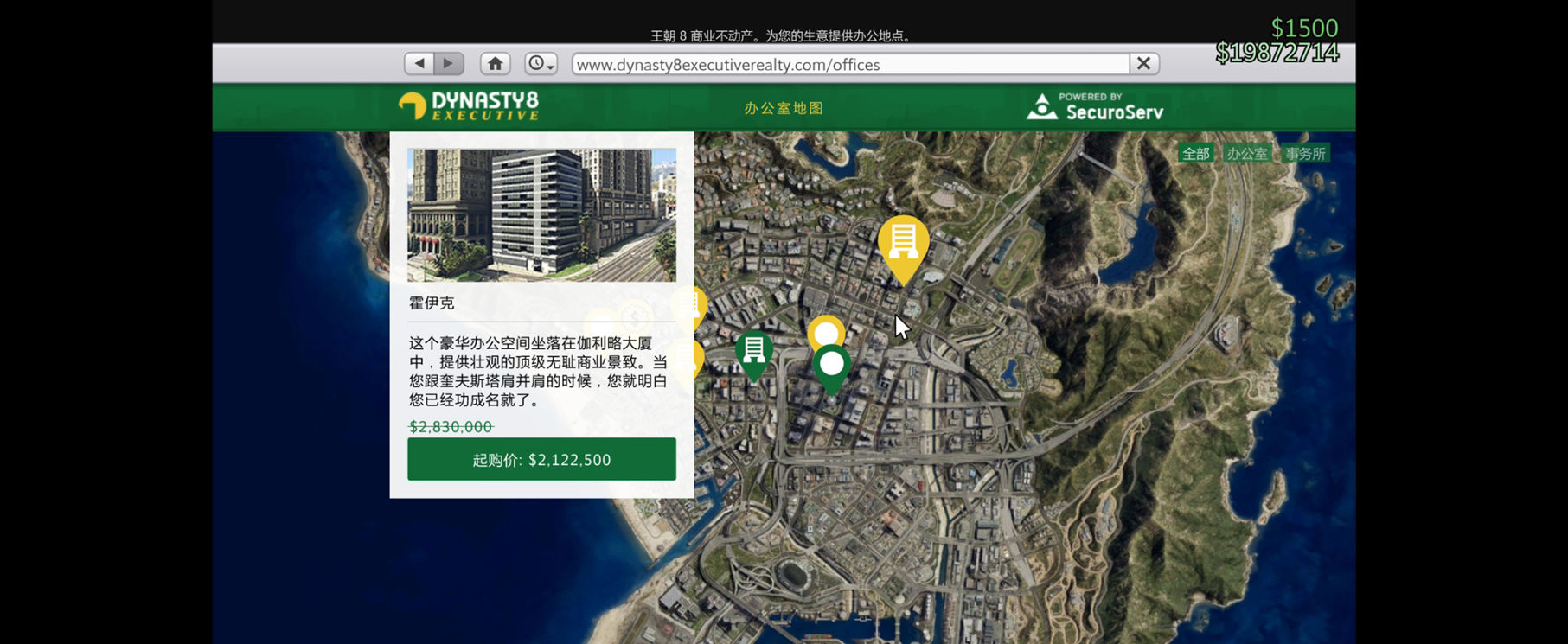The height and width of the screenshot is (644, 1568).
Task: Click the $19872714 bank balance
Action: [x=1277, y=54]
